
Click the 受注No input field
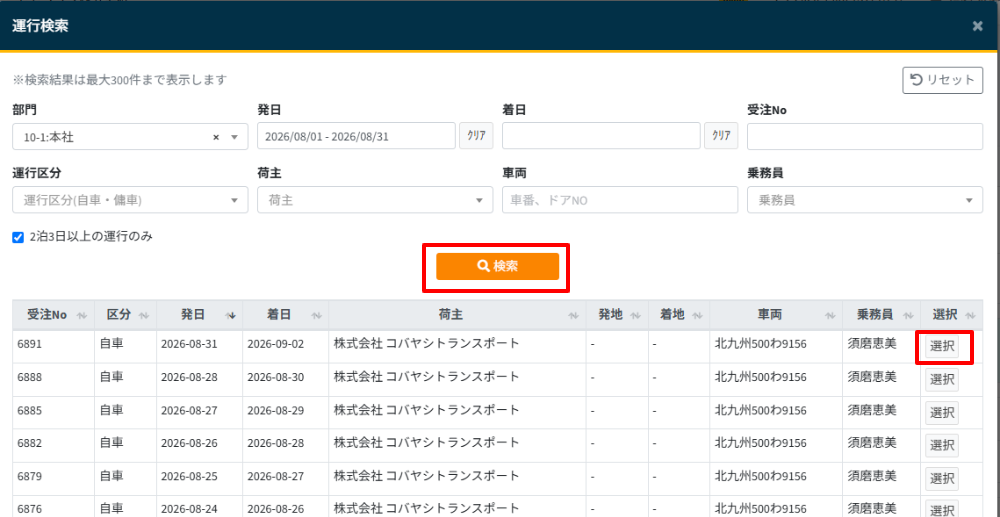click(865, 136)
